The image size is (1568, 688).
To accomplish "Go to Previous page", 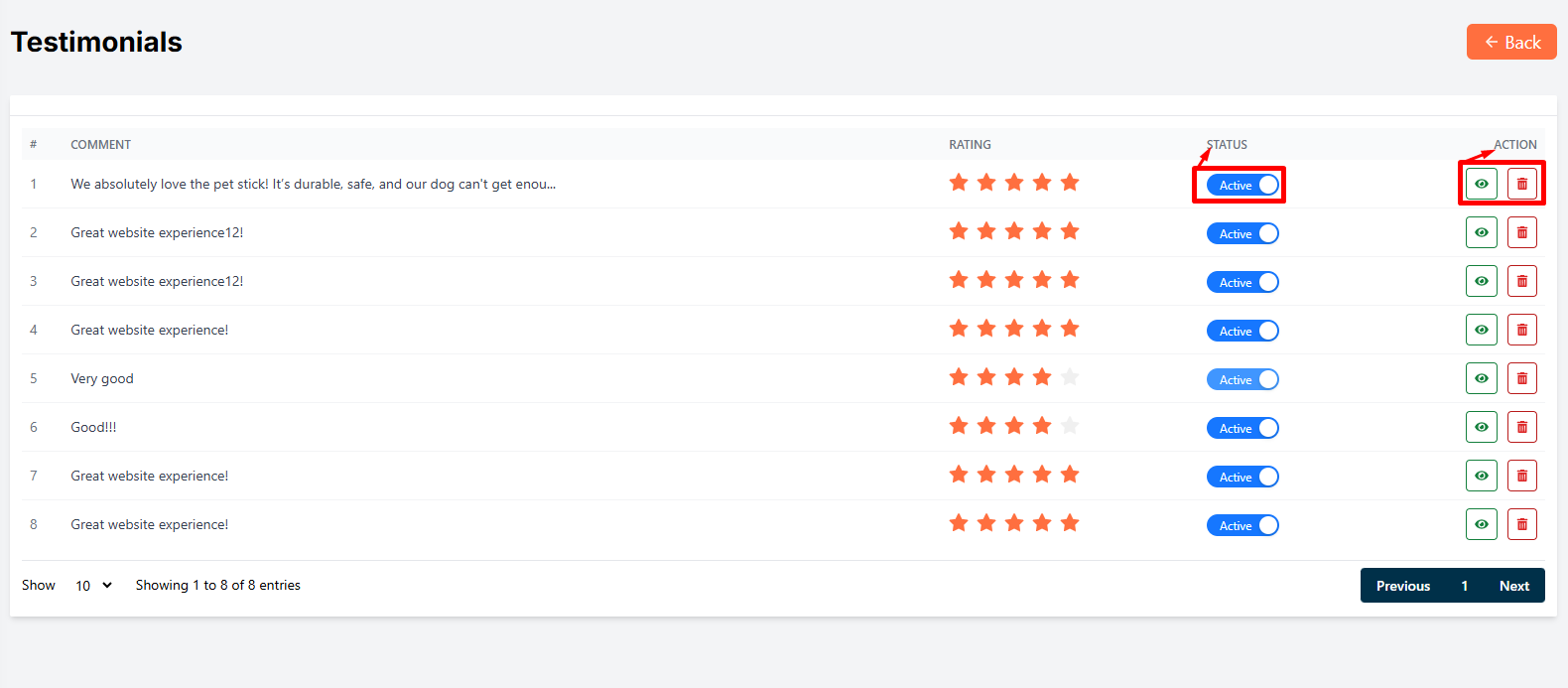I will point(1402,586).
